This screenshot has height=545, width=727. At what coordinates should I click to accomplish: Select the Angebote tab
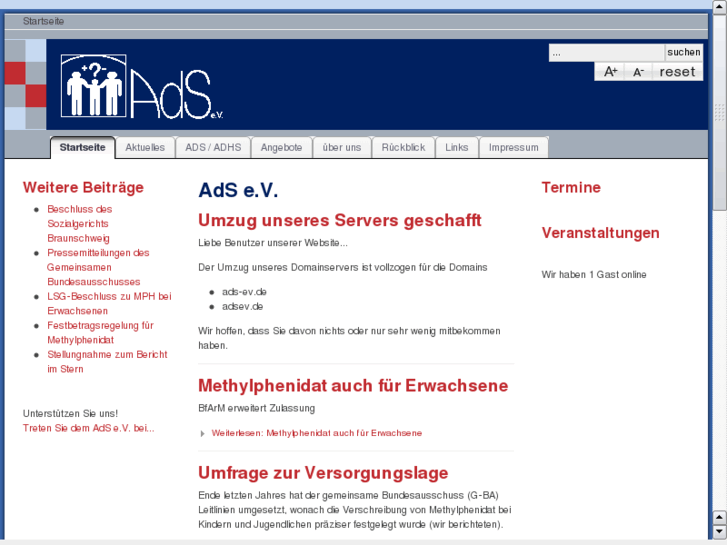[281, 147]
